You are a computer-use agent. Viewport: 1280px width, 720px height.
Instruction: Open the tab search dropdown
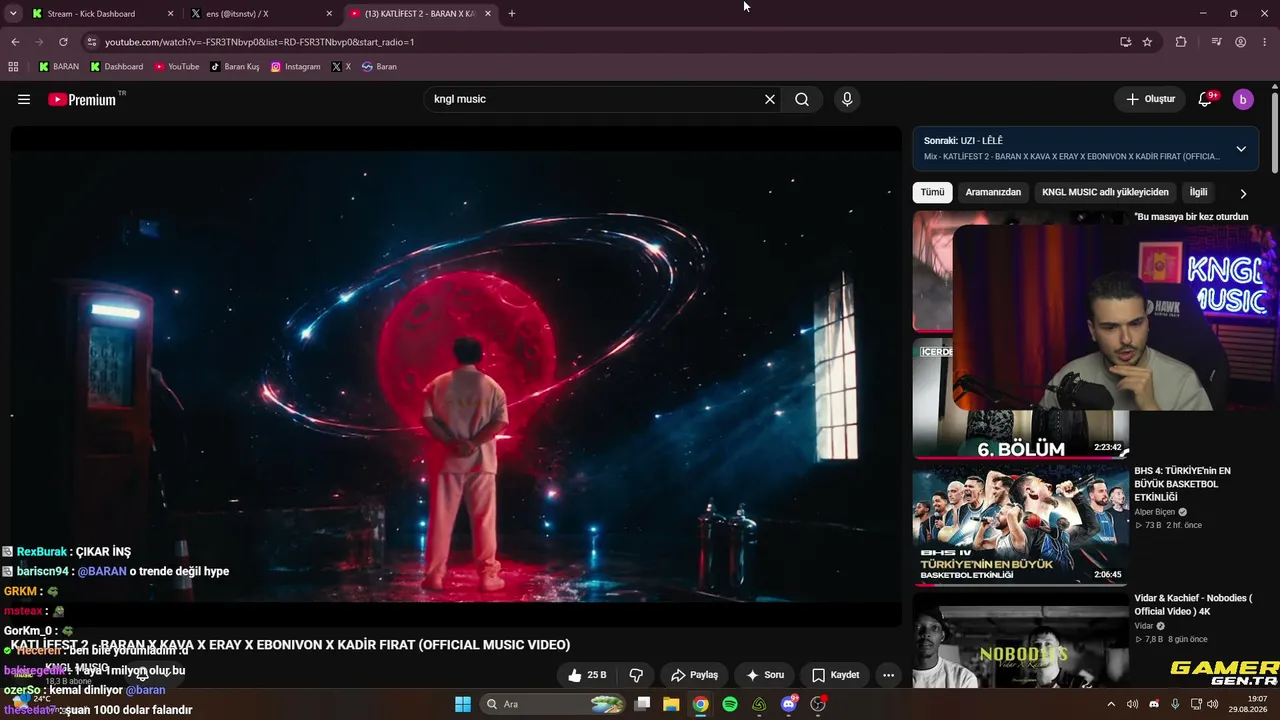coord(13,14)
